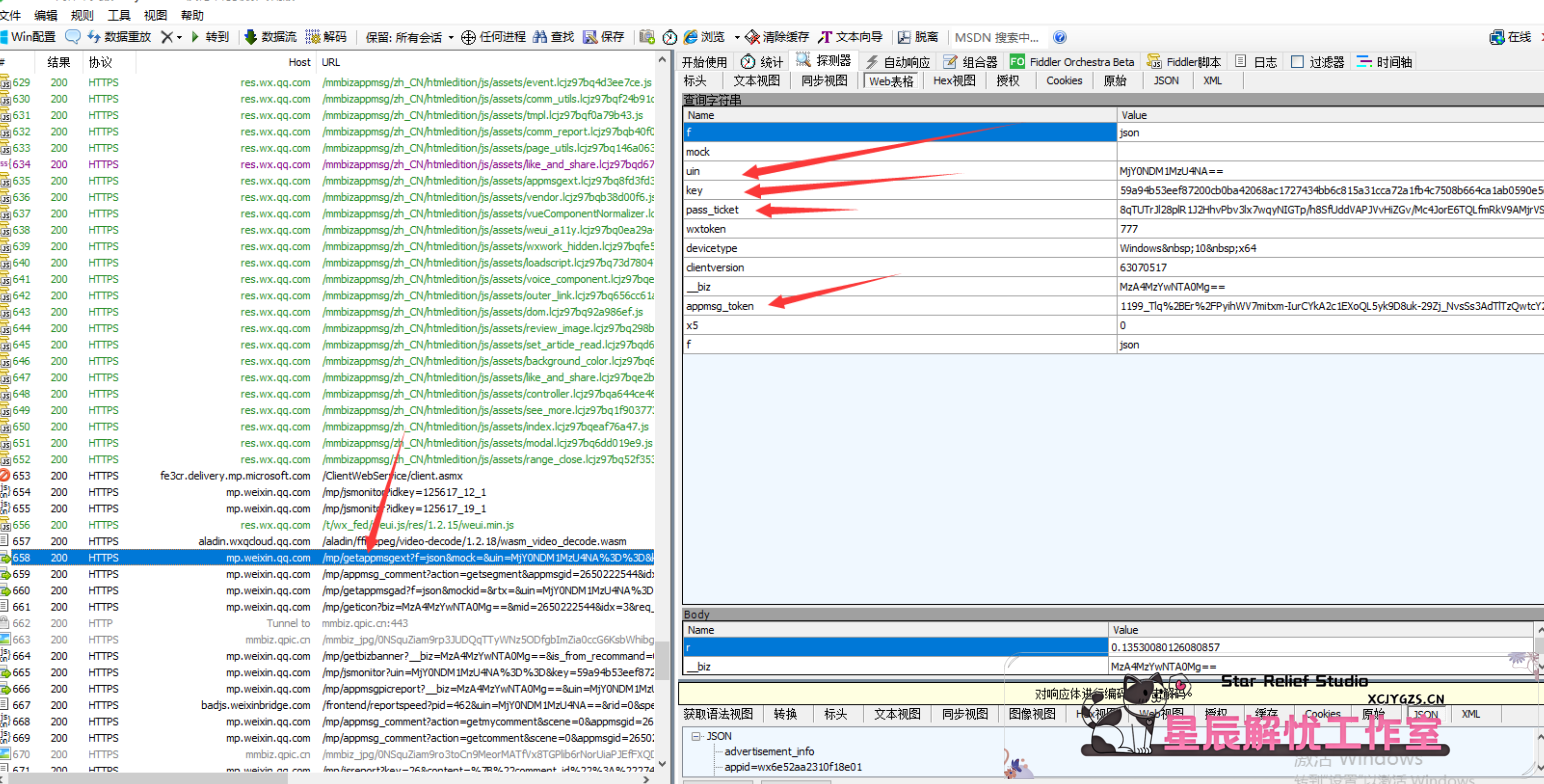Collapse the JSON root tree node

coord(695,735)
